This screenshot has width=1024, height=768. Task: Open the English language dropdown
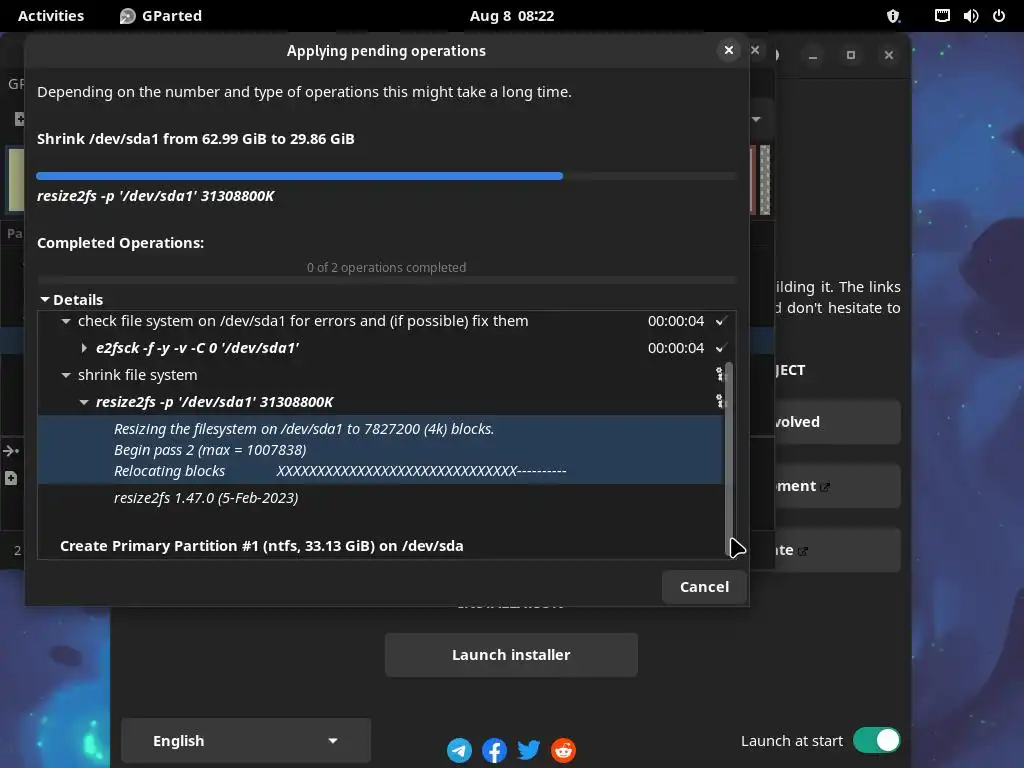point(246,741)
